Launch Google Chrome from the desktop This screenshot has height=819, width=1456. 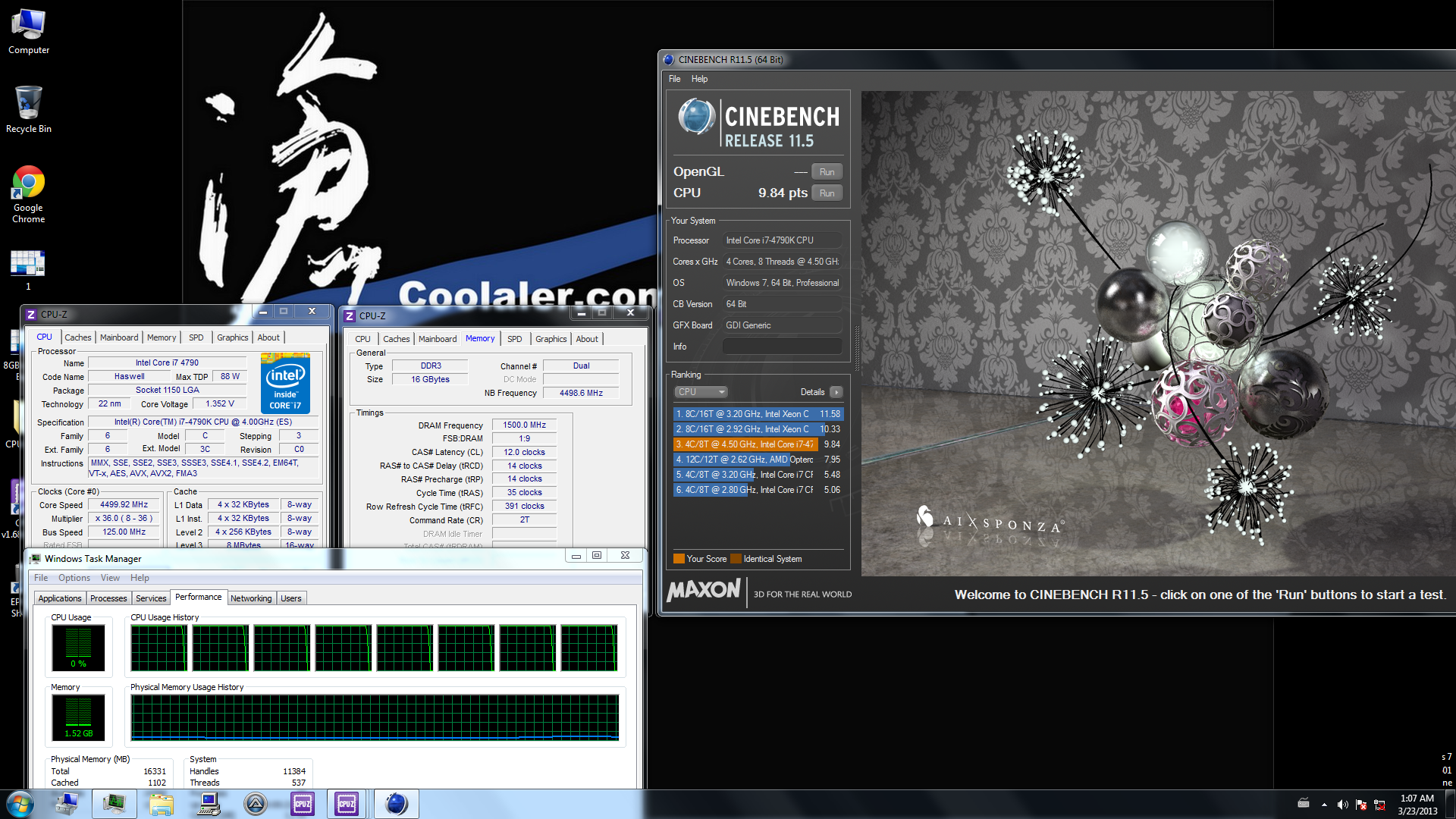pyautogui.click(x=28, y=194)
